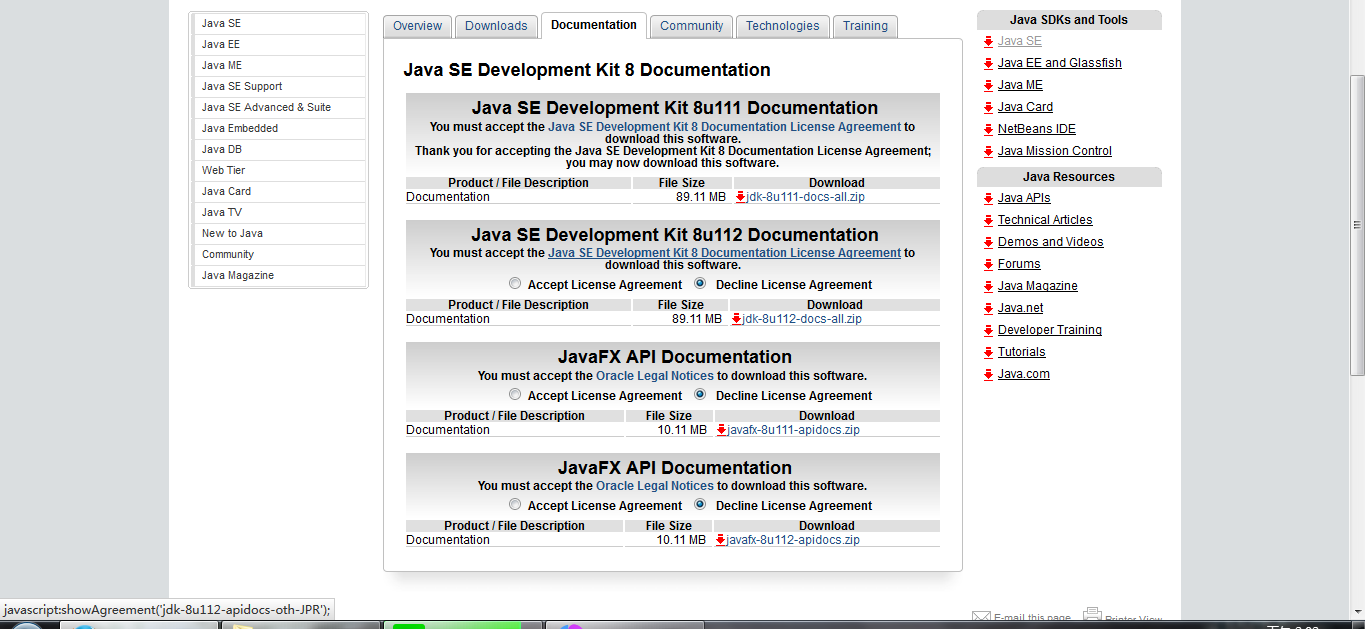Click the red download arrow beside javafx-8u112-apidocs.zip
Screen dimensions: 1365x629
click(720, 540)
